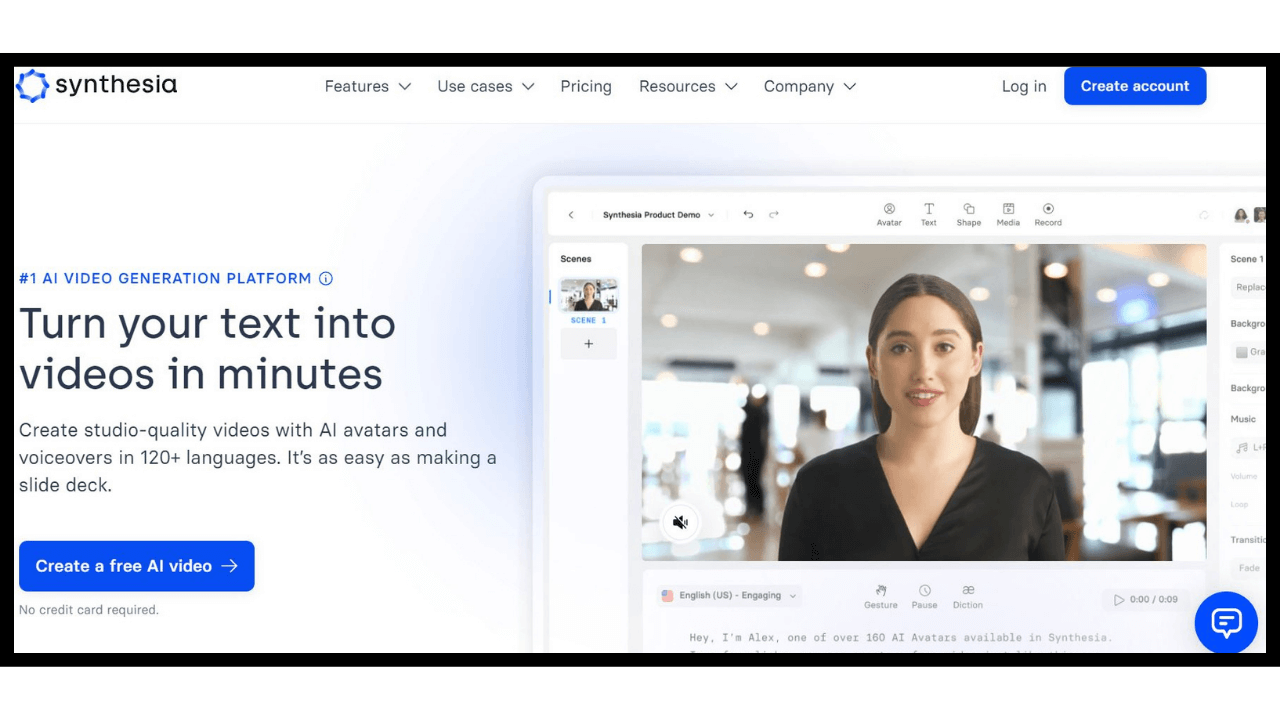
Task: Click the script text starting 'Hey, I'm Alex'
Action: 900,637
